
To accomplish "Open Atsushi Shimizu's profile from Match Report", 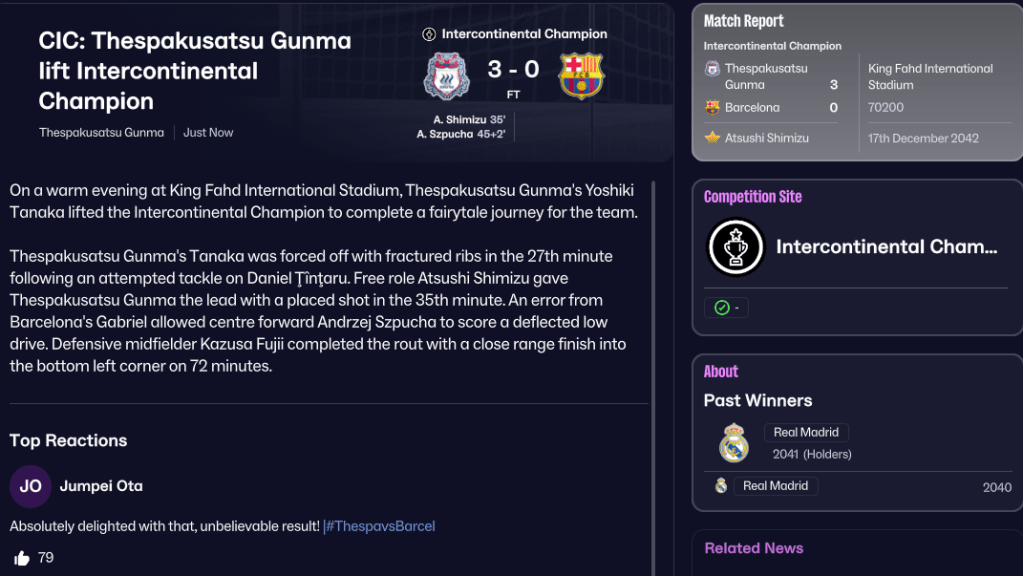I will pyautogui.click(x=767, y=138).
